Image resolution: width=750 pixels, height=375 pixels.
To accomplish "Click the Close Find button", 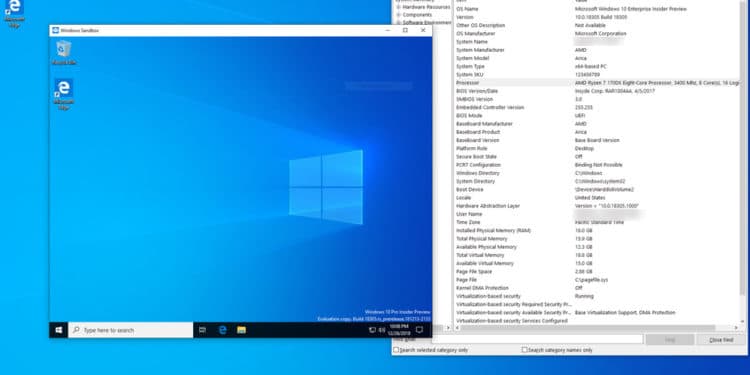I will (721, 340).
